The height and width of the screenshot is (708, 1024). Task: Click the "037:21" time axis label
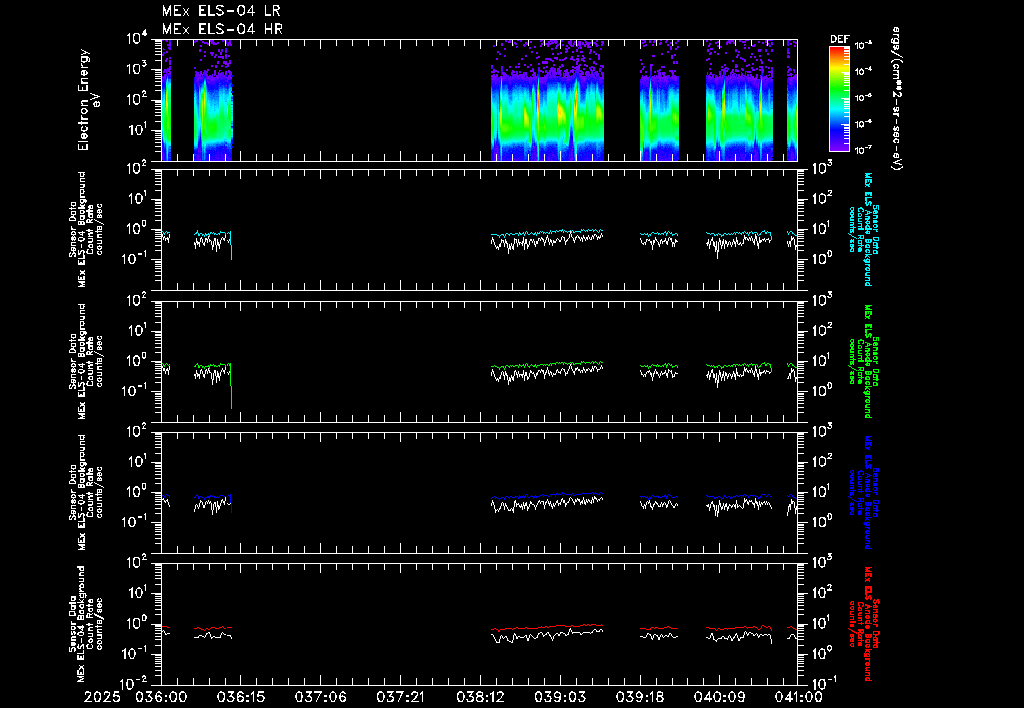[x=400, y=697]
